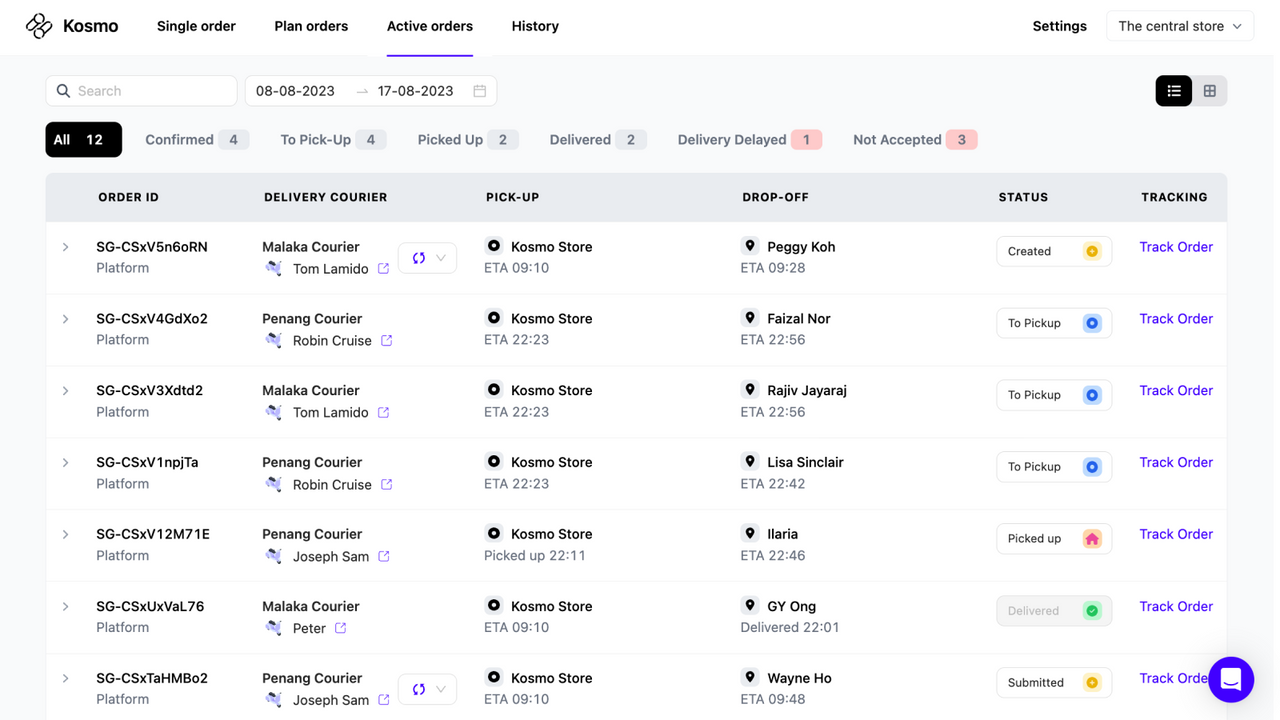Click blue To Pickup icon for SG-CSxV3Xdtd2
1280x720 pixels.
tap(1092, 395)
